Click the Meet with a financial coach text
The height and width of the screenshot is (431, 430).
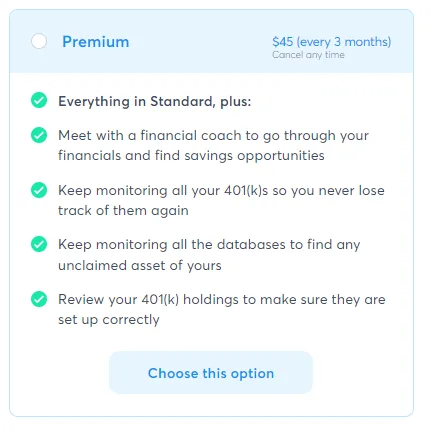[x=213, y=136]
